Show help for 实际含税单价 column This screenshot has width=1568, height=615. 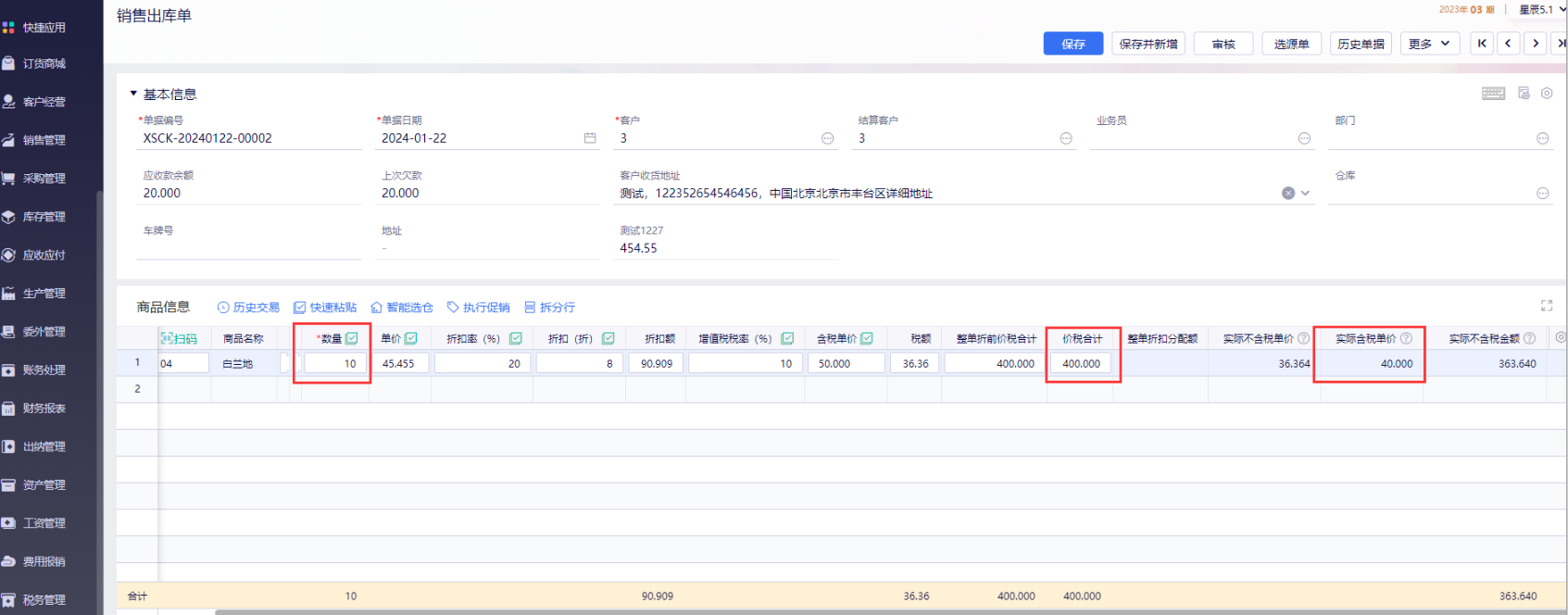1407,339
